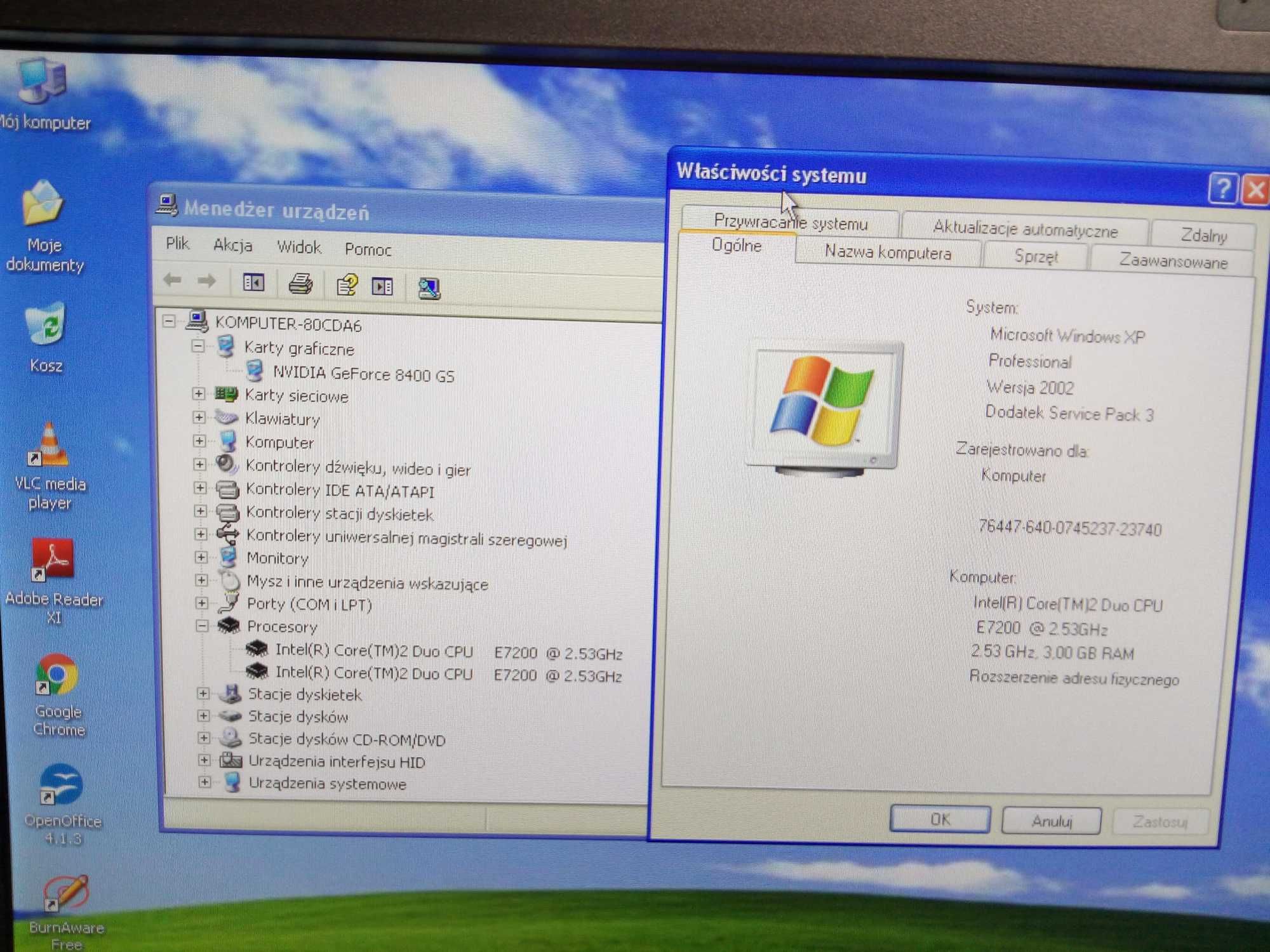This screenshot has width=1270, height=952.
Task: Click the Karty sieciowe network card icon
Action: pos(226,394)
